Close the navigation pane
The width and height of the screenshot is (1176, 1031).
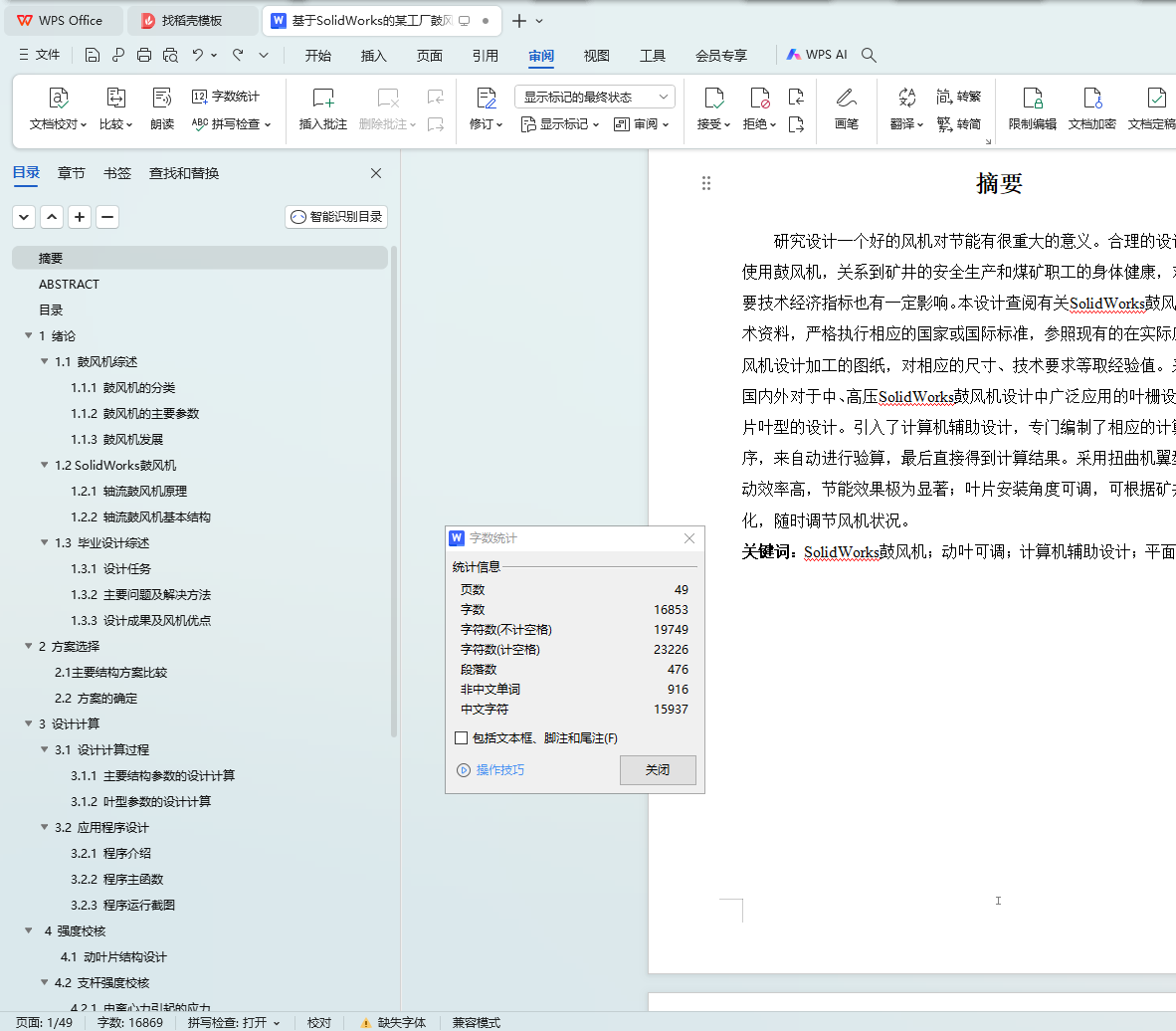coord(376,173)
